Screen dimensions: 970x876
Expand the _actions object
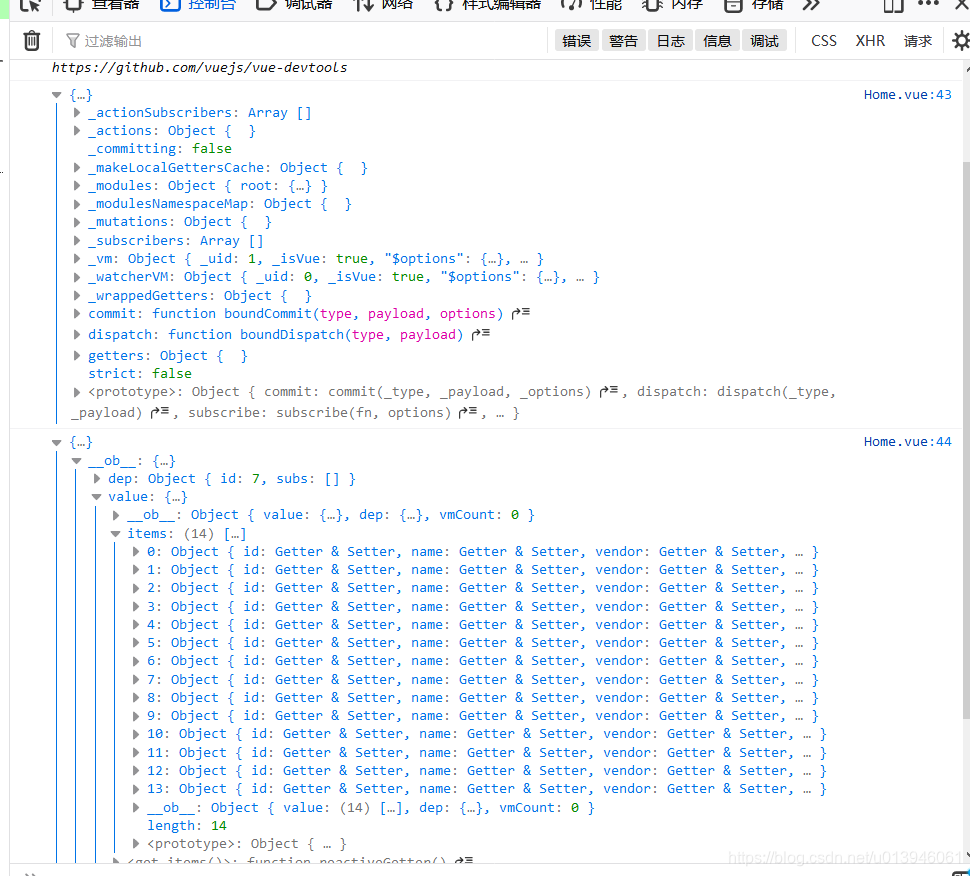77,131
